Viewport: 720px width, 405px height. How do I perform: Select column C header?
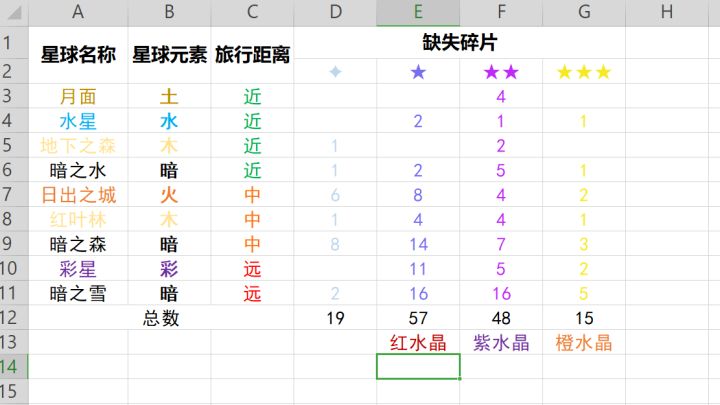(x=252, y=12)
